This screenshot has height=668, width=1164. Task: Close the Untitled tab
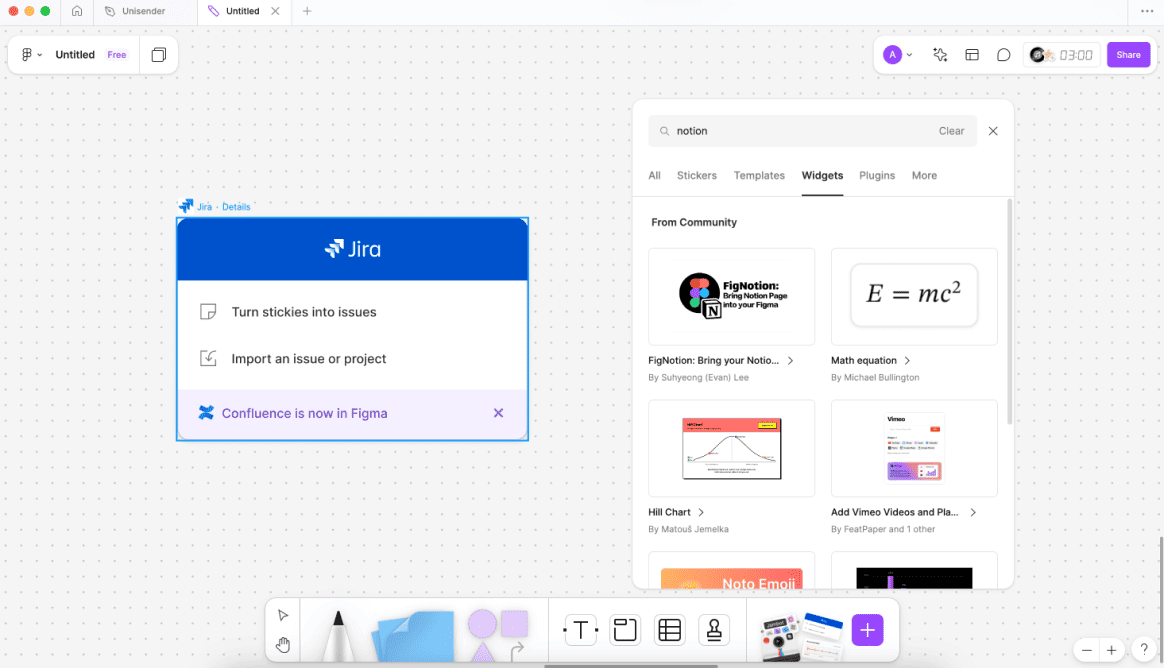point(275,11)
